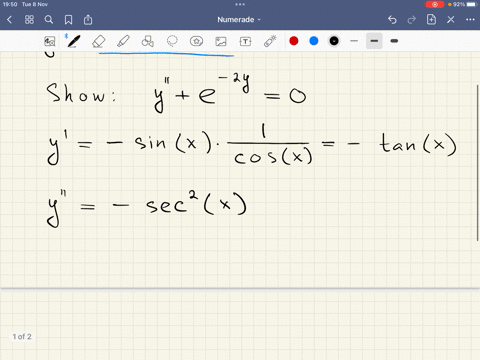Tap the battery status indicator
The height and width of the screenshot is (360, 480).
[x=464, y=4]
